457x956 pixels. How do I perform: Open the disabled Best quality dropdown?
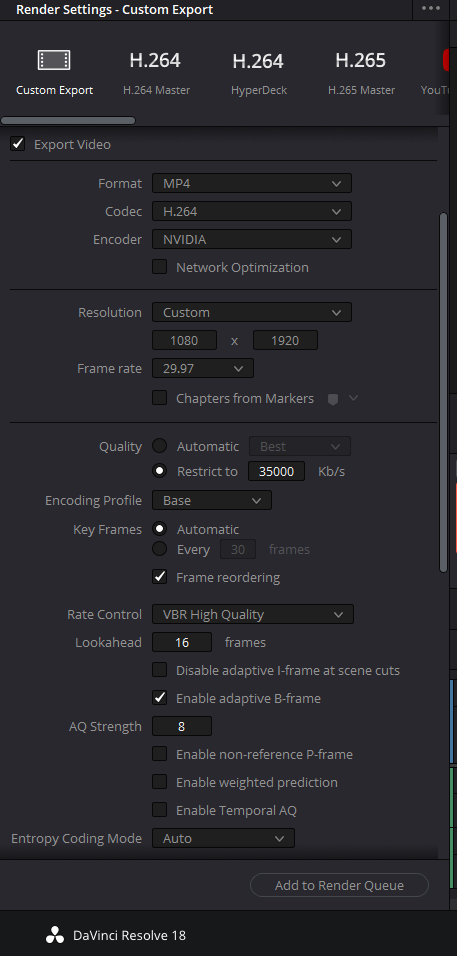pos(300,446)
